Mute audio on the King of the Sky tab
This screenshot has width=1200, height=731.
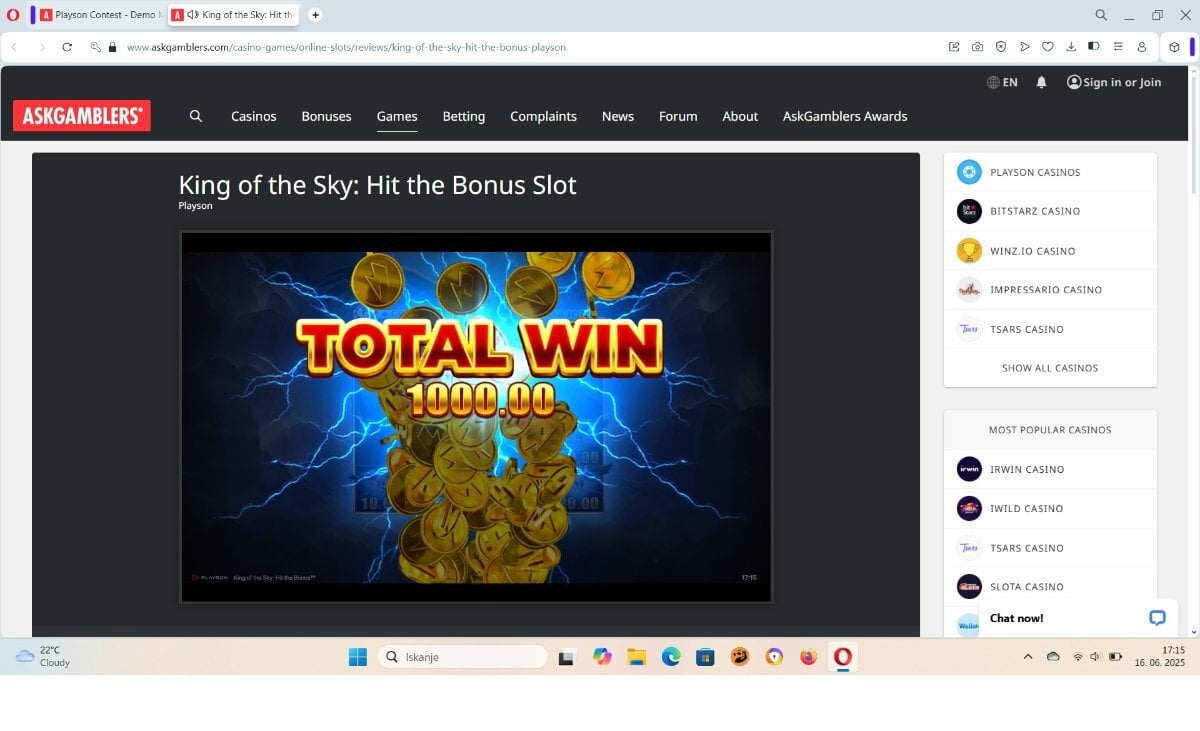coord(192,15)
